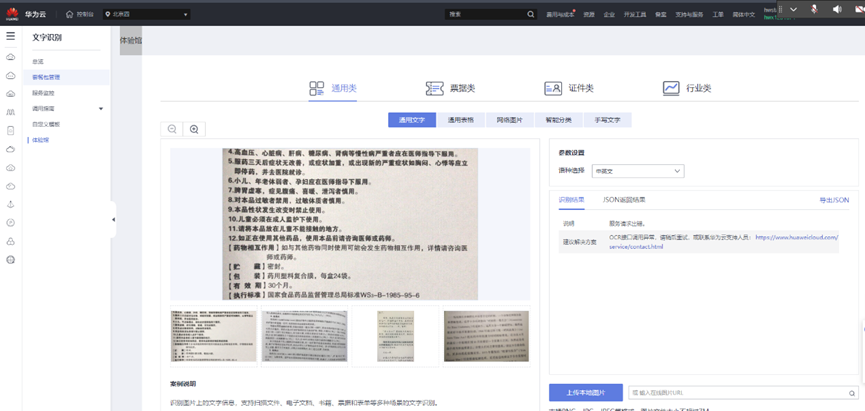Zoom in the preview image
This screenshot has width=865, height=411.
point(194,129)
